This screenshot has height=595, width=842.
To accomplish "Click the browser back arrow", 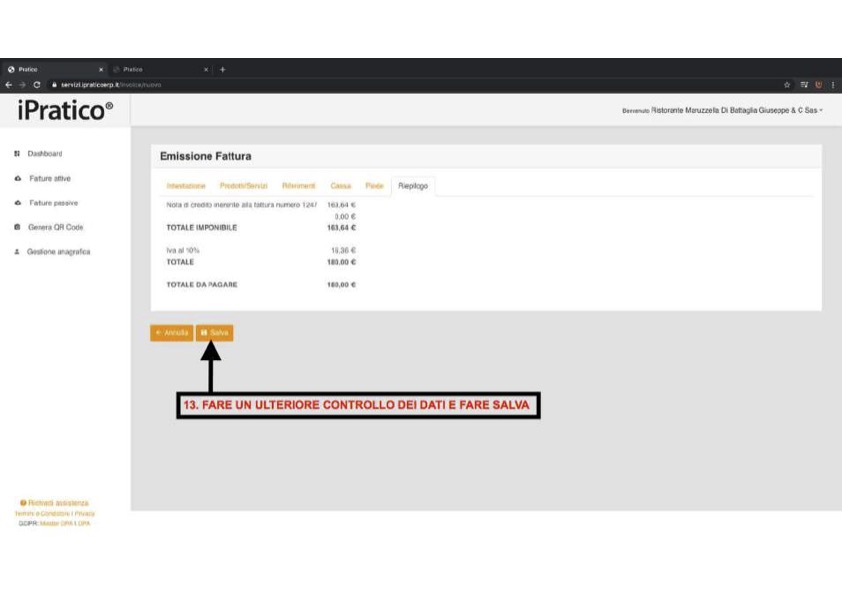I will coord(8,85).
